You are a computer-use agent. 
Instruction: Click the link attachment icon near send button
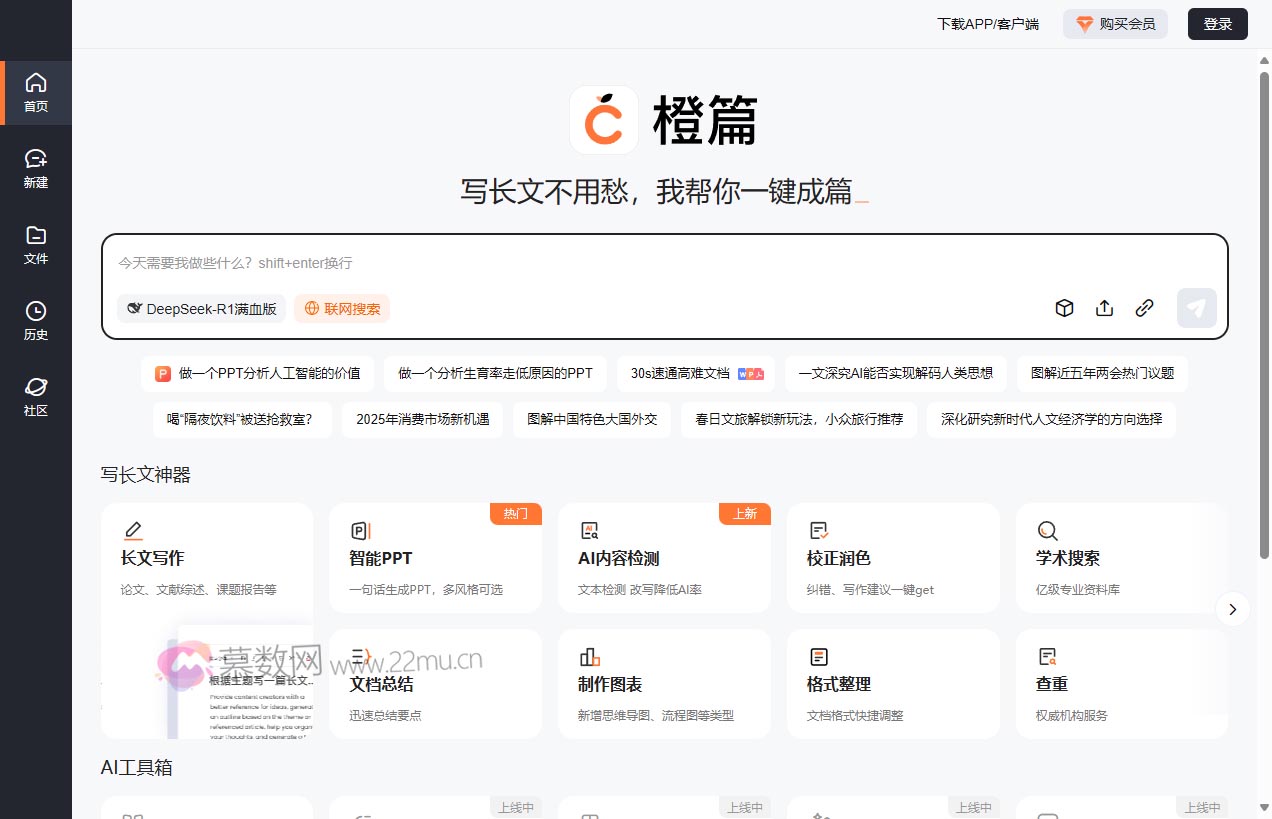pyautogui.click(x=1144, y=308)
